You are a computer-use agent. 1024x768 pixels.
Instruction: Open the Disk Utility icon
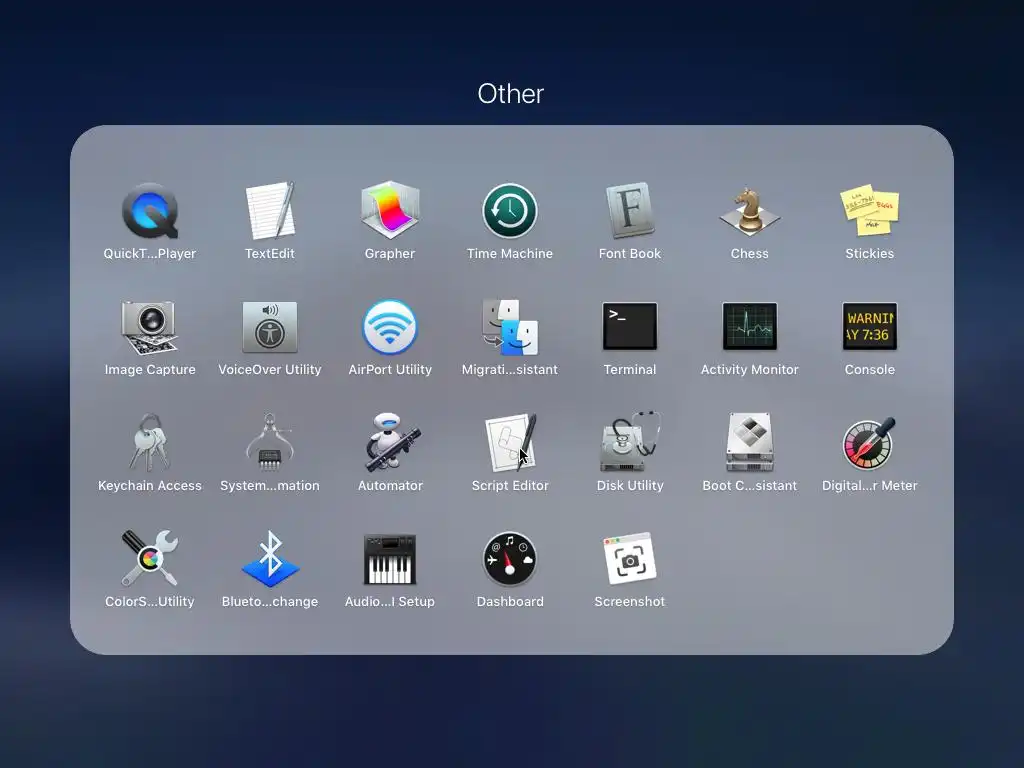630,442
